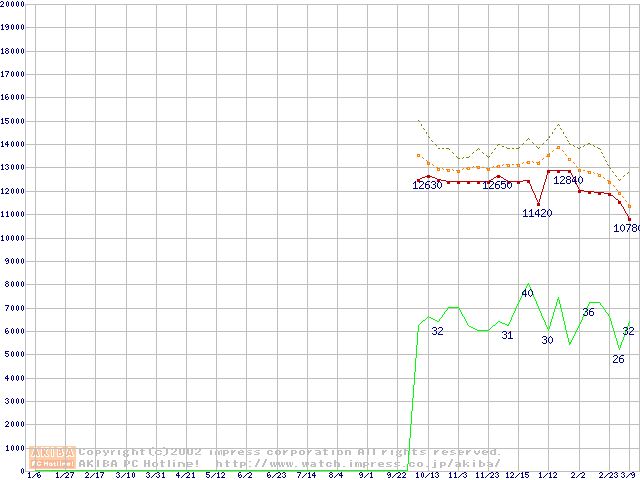This screenshot has width=640, height=480.
Task: Click the 20000 y-axis label
Action: (x=12, y=5)
